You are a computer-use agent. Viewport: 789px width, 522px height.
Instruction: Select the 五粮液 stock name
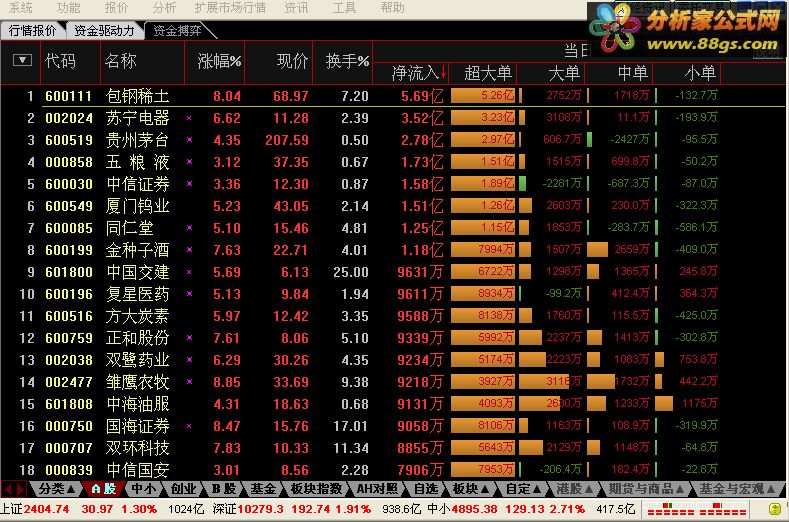[137, 162]
